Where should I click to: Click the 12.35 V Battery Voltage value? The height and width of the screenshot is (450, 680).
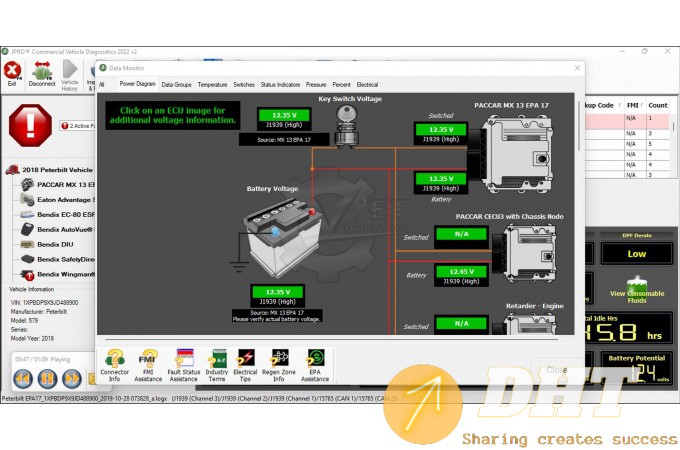(x=278, y=292)
